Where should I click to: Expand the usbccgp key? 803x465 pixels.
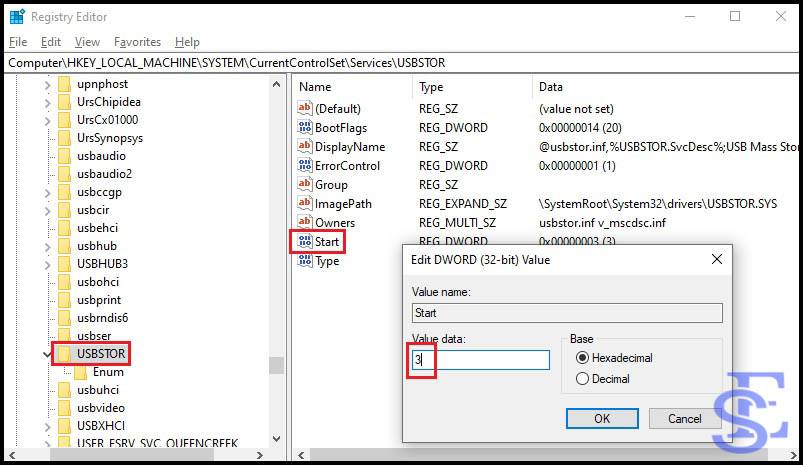(48, 193)
